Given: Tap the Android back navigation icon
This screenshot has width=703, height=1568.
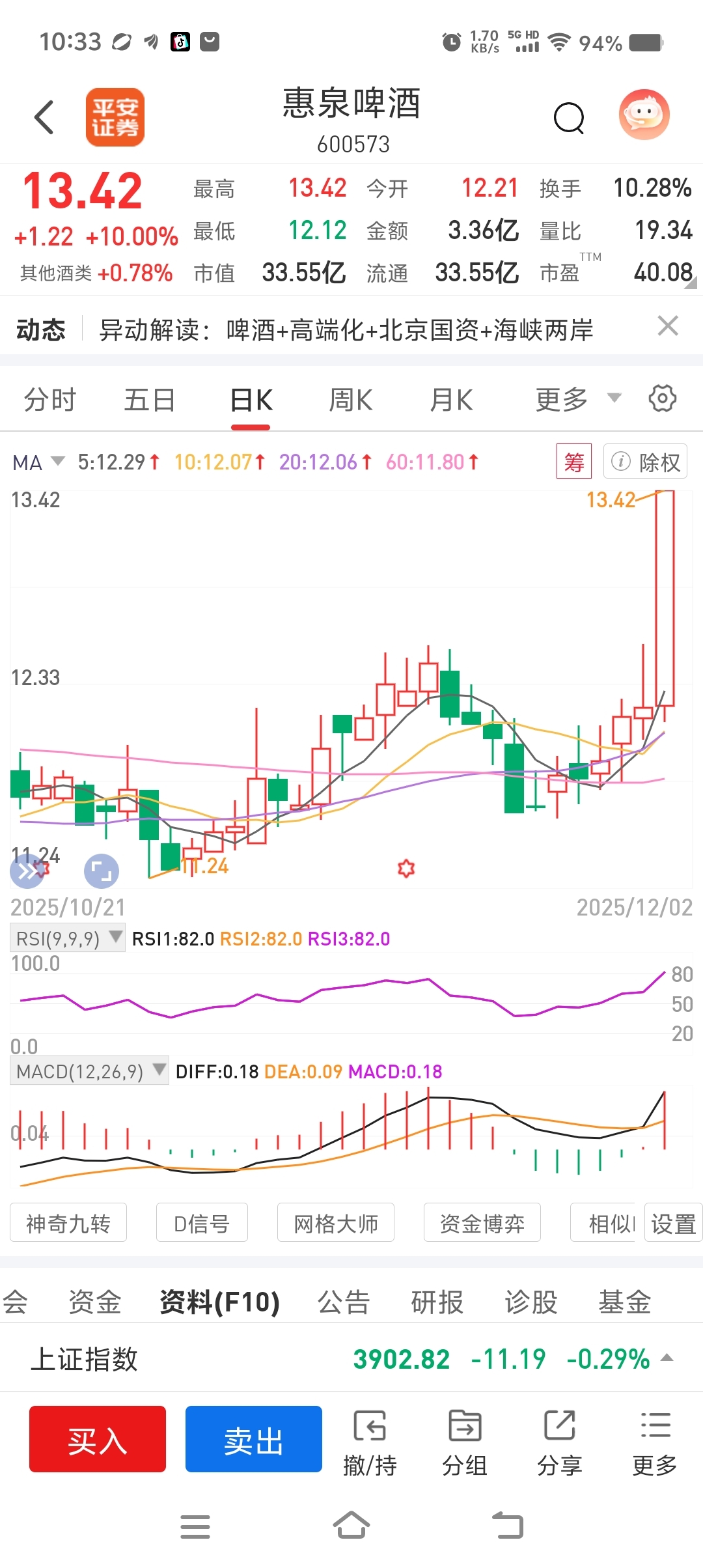Looking at the screenshot, I should pyautogui.click(x=508, y=1525).
